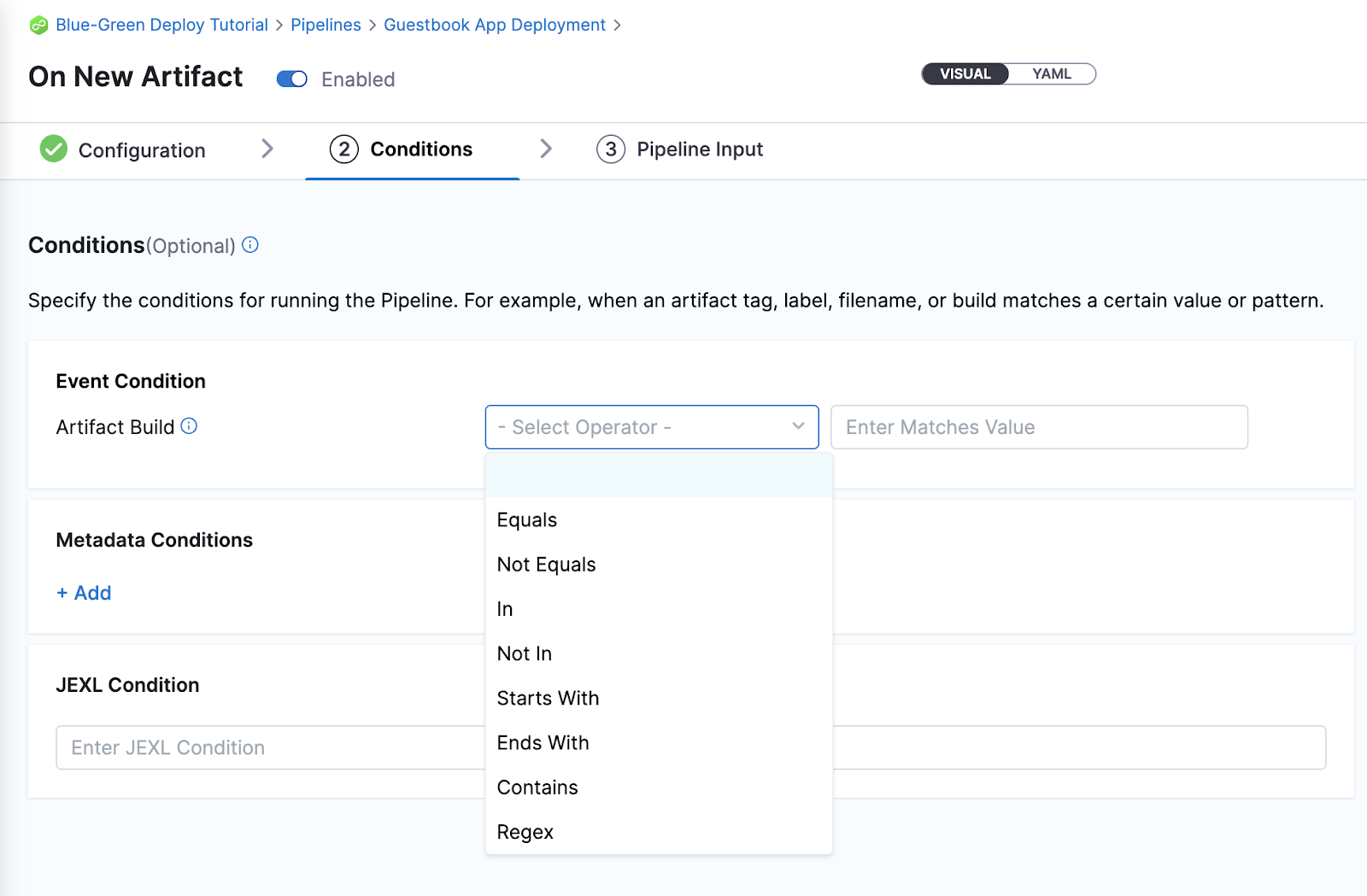Click the chevron after Guestbook App Deployment breadcrumb

(619, 25)
